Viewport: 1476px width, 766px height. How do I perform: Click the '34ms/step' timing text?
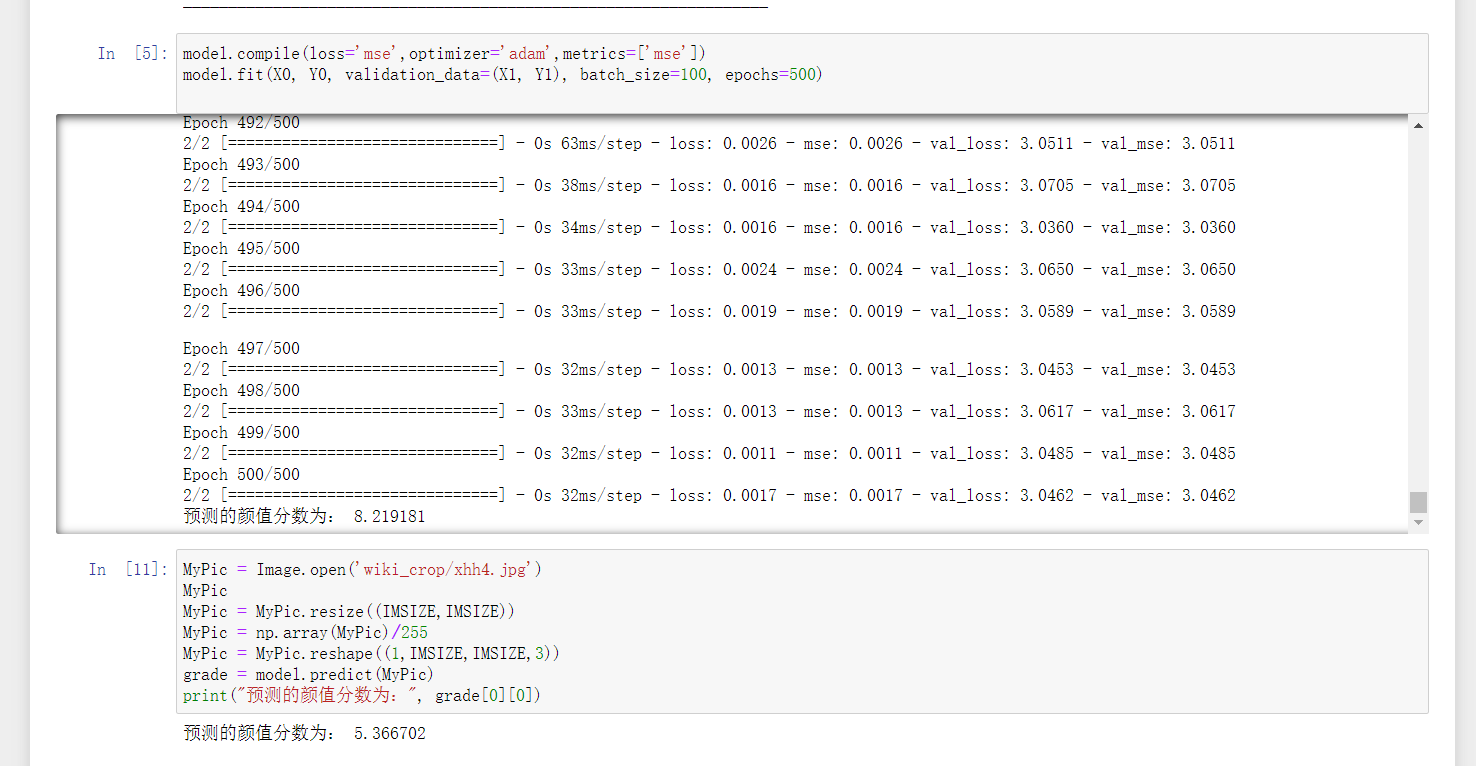(x=602, y=228)
